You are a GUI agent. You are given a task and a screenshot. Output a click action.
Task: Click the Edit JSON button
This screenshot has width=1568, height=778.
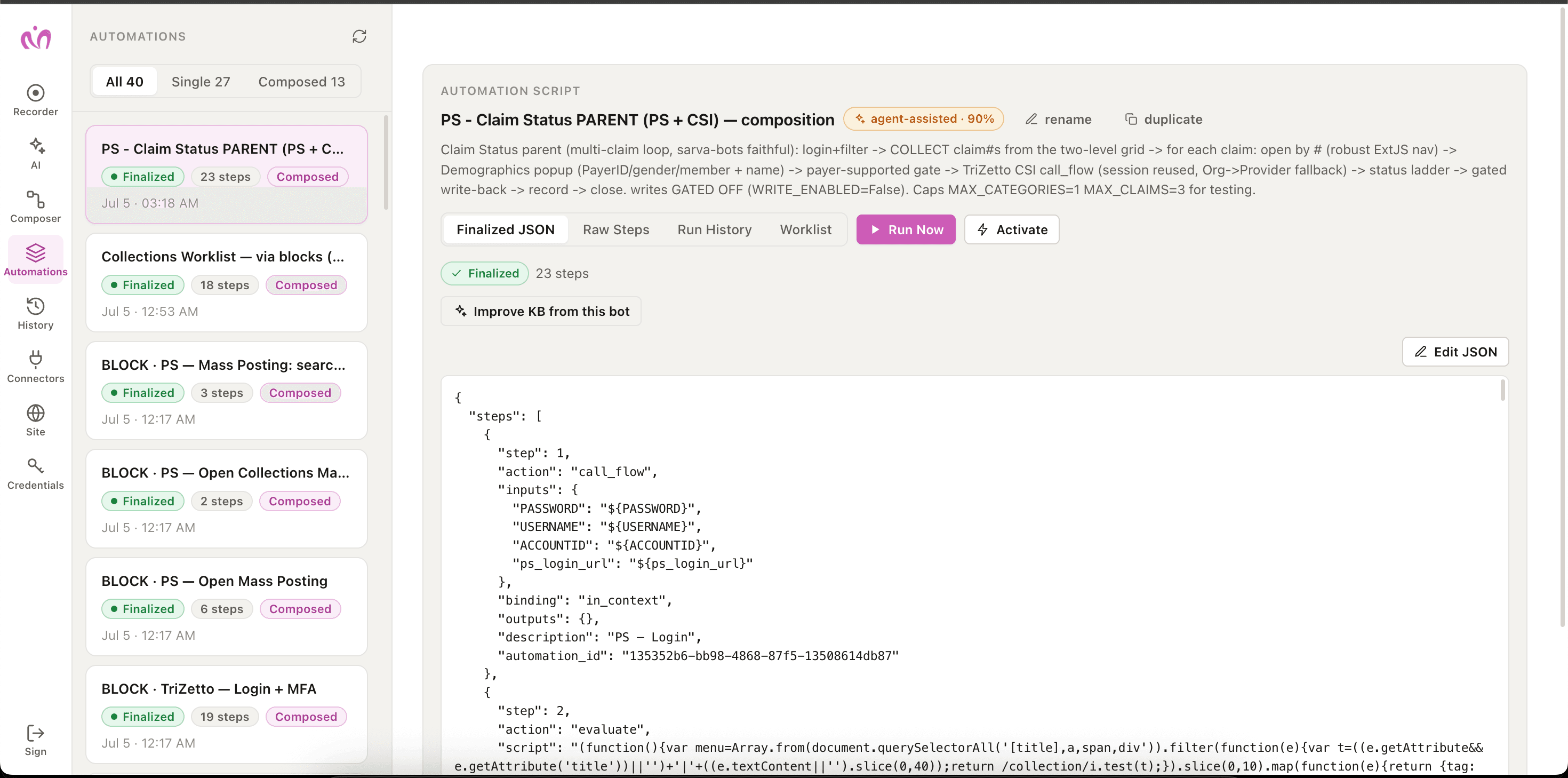[1455, 352]
